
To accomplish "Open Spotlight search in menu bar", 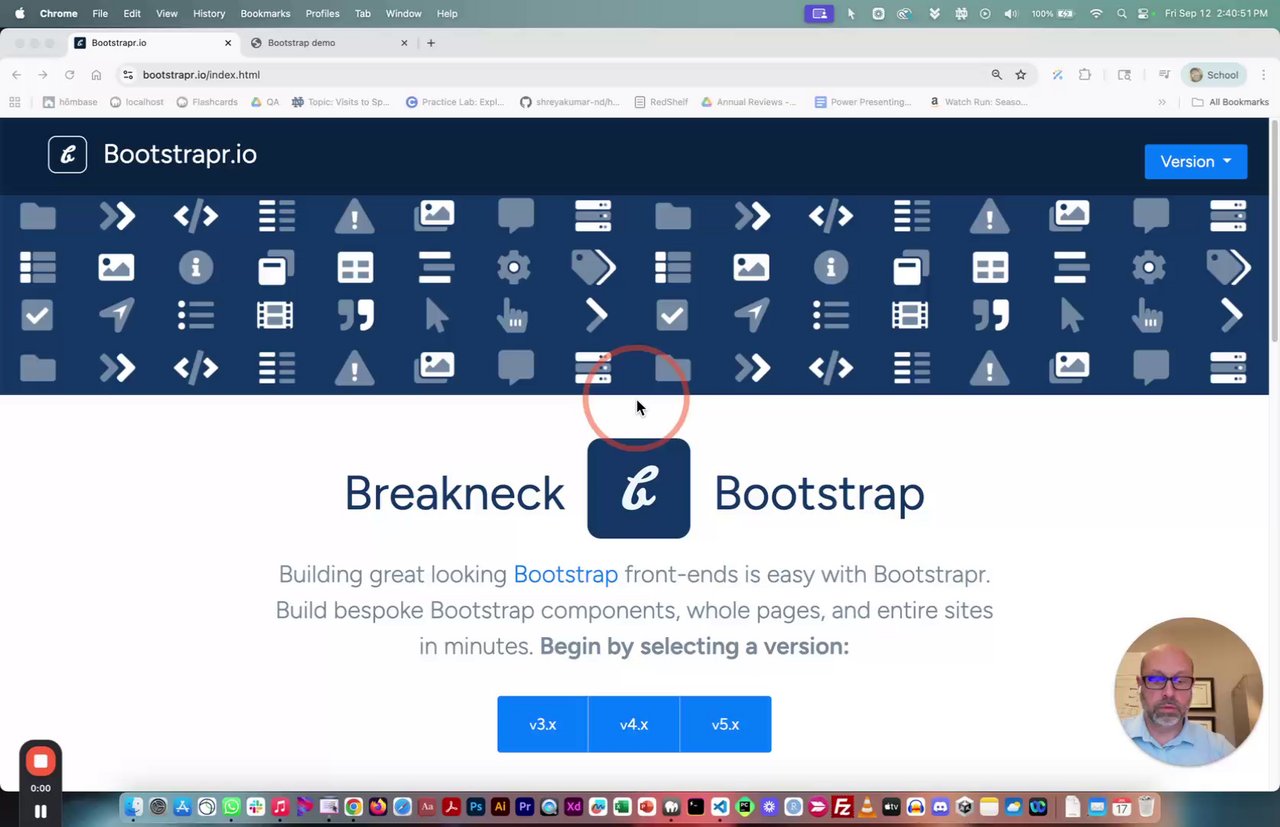I will coord(1121,14).
